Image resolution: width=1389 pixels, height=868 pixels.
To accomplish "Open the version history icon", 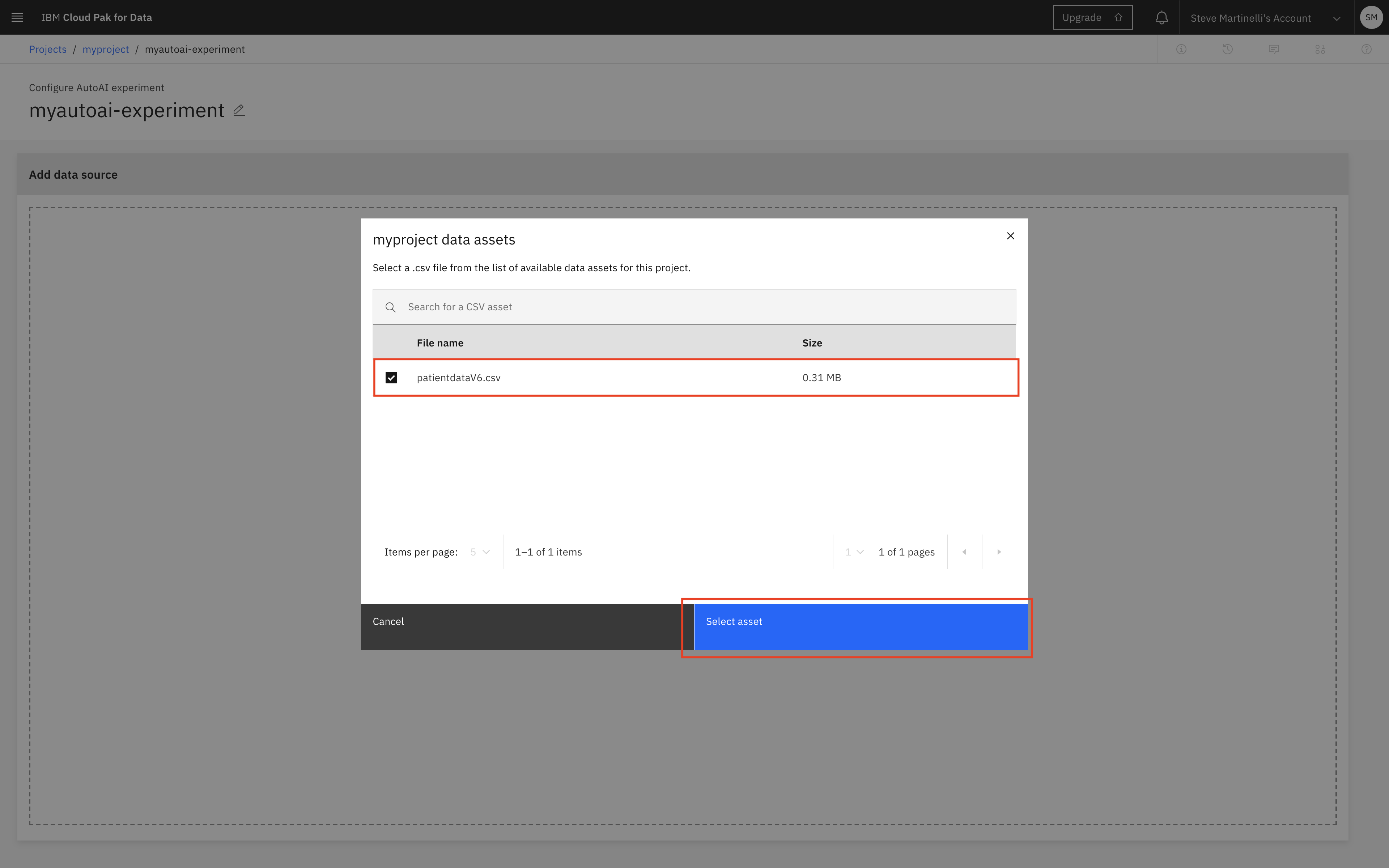I will (1227, 50).
